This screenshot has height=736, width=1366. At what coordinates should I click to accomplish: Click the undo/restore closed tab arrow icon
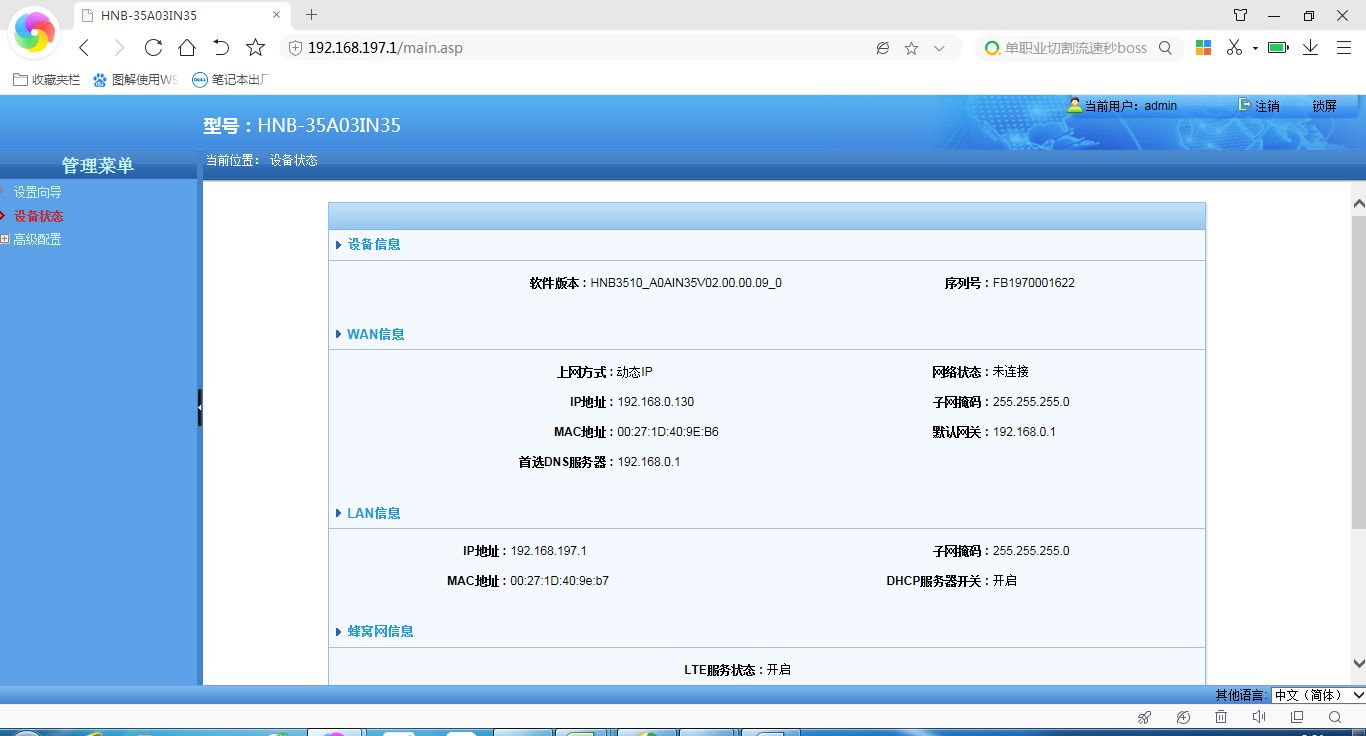click(x=221, y=48)
